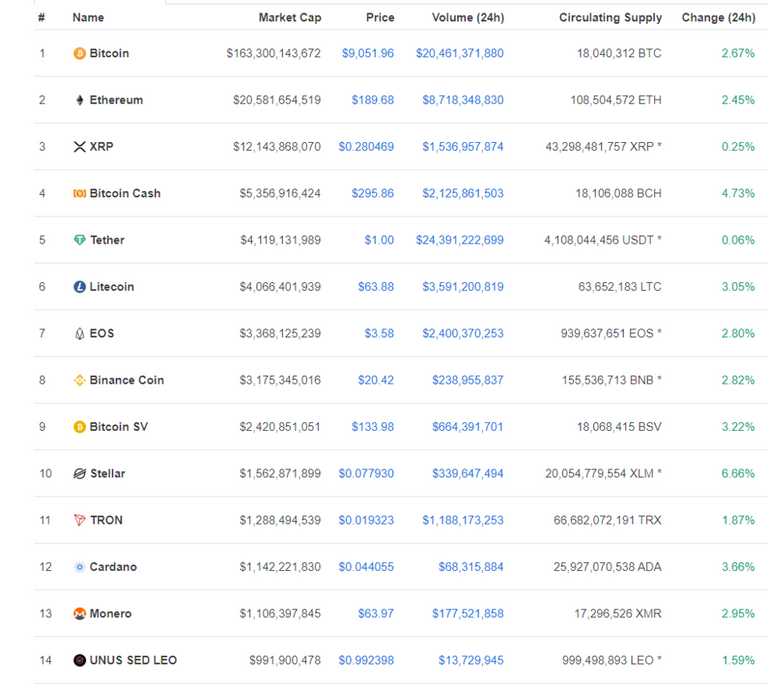
Task: Click Stellar price $0.077930
Action: pyautogui.click(x=366, y=473)
